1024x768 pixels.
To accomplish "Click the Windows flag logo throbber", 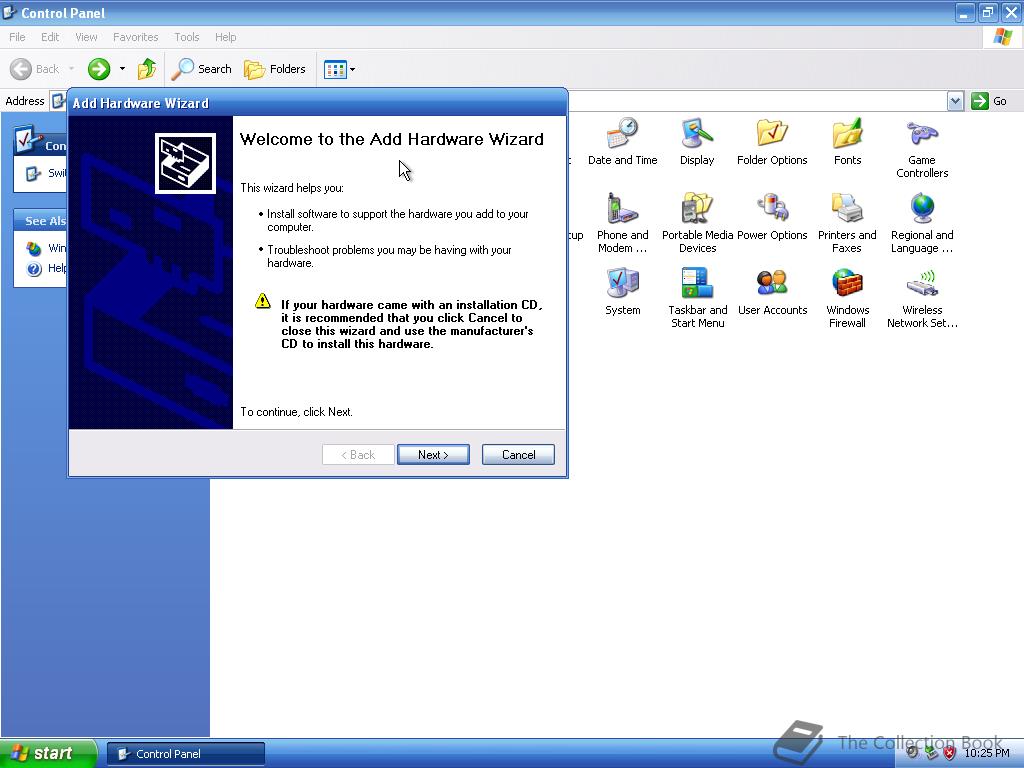I will [x=1002, y=37].
